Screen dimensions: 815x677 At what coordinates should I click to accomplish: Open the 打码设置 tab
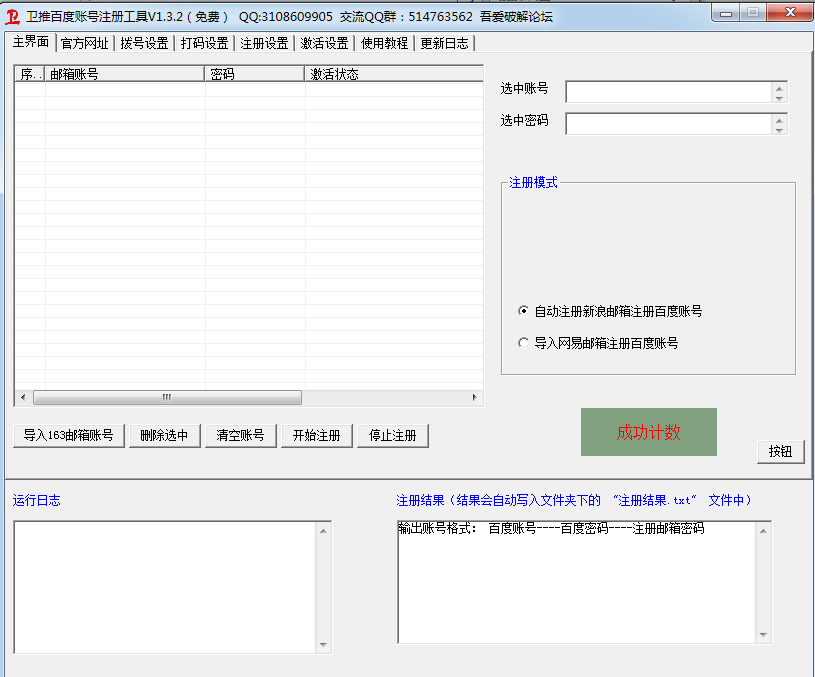[204, 43]
